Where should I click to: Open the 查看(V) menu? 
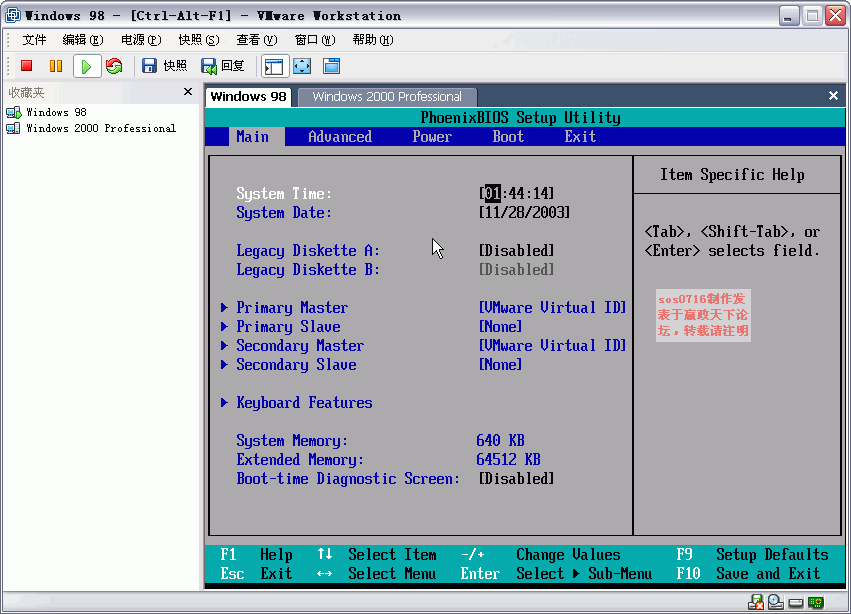[x=257, y=40]
